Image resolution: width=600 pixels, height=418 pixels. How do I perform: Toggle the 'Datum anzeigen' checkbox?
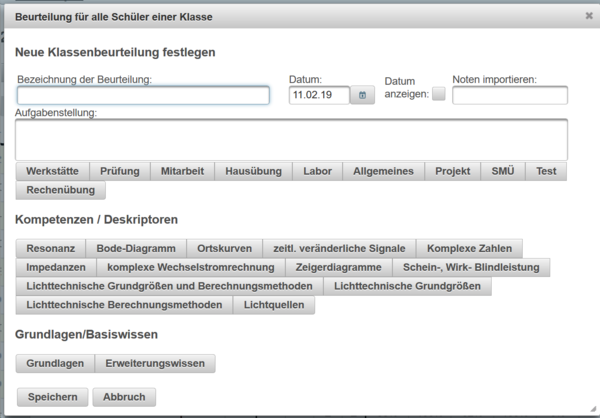point(438,94)
